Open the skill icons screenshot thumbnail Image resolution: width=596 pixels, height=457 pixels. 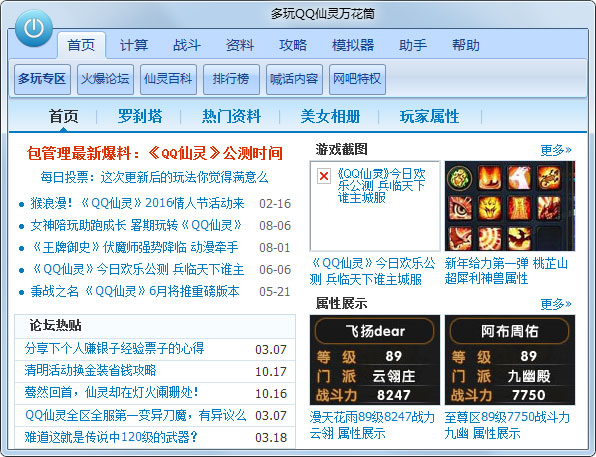coord(510,206)
